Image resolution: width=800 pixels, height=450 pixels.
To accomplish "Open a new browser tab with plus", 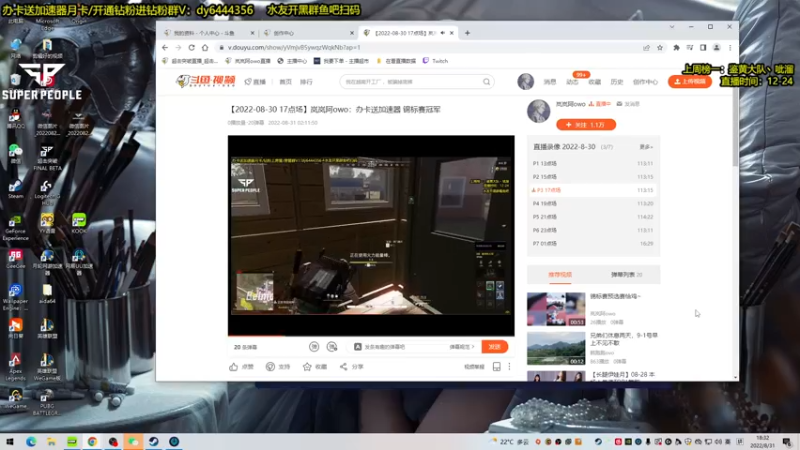I will point(467,33).
